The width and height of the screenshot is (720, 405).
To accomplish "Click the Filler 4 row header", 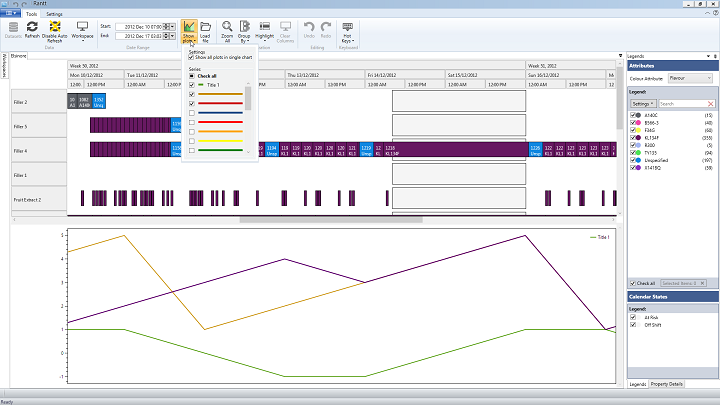I will point(33,149).
